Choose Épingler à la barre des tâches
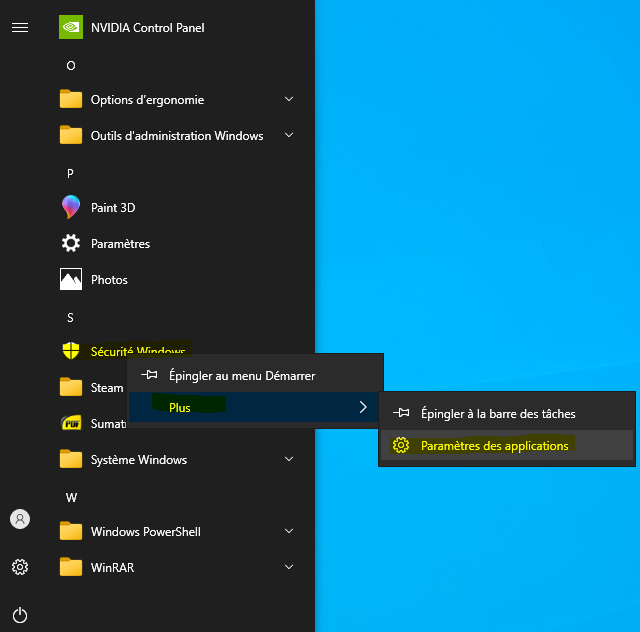 pyautogui.click(x=507, y=414)
